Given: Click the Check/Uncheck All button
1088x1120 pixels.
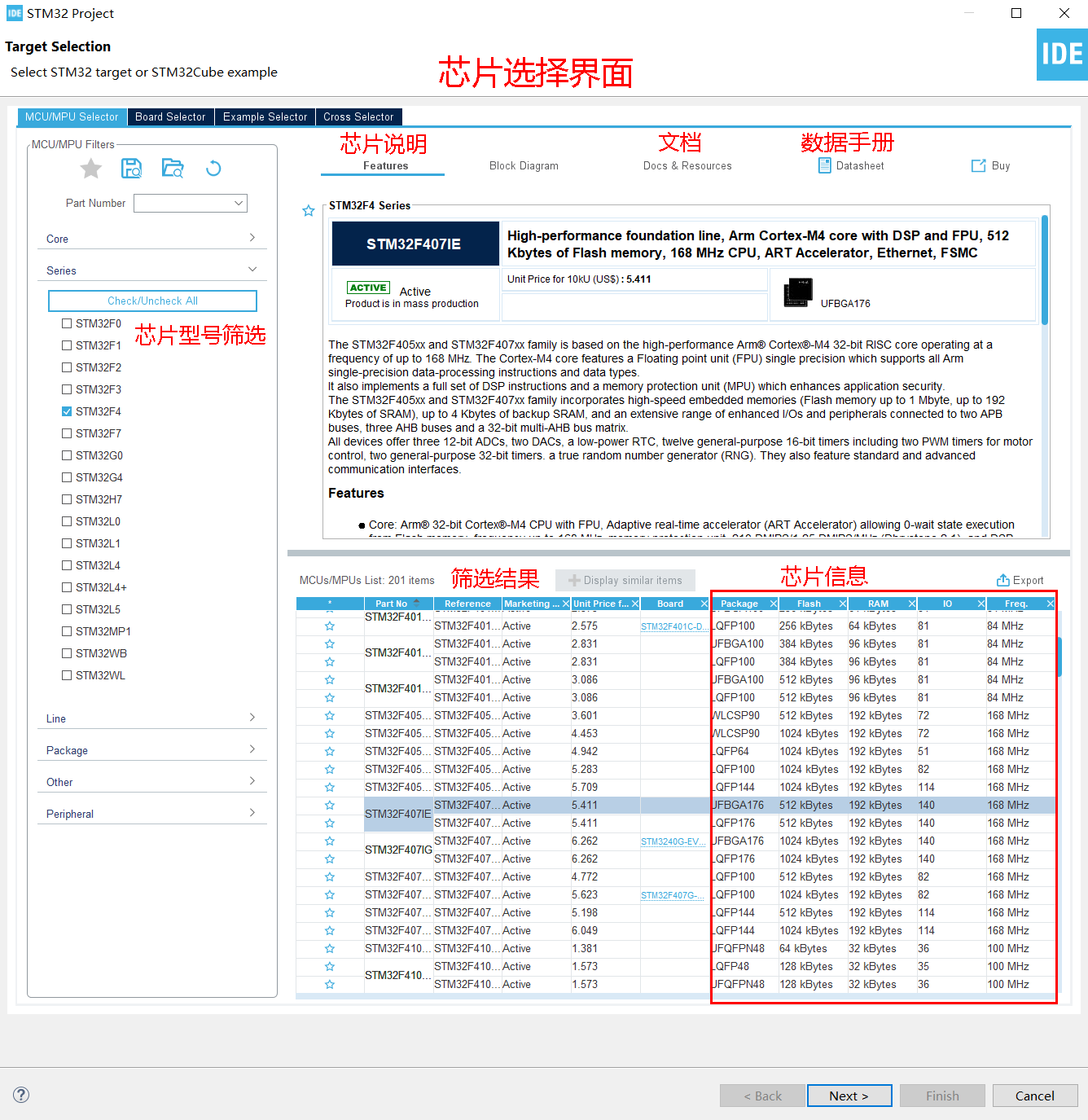Looking at the screenshot, I should tap(152, 301).
